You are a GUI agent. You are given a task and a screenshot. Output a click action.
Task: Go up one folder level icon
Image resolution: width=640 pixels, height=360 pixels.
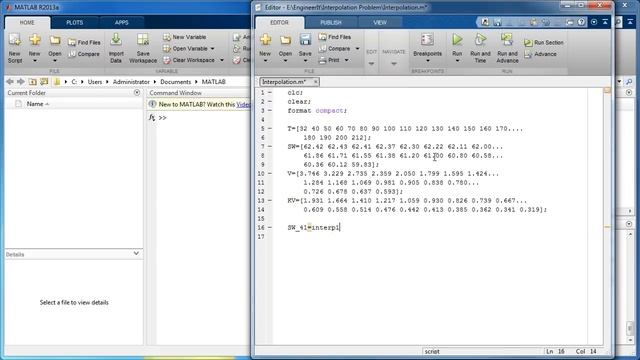(x=33, y=82)
